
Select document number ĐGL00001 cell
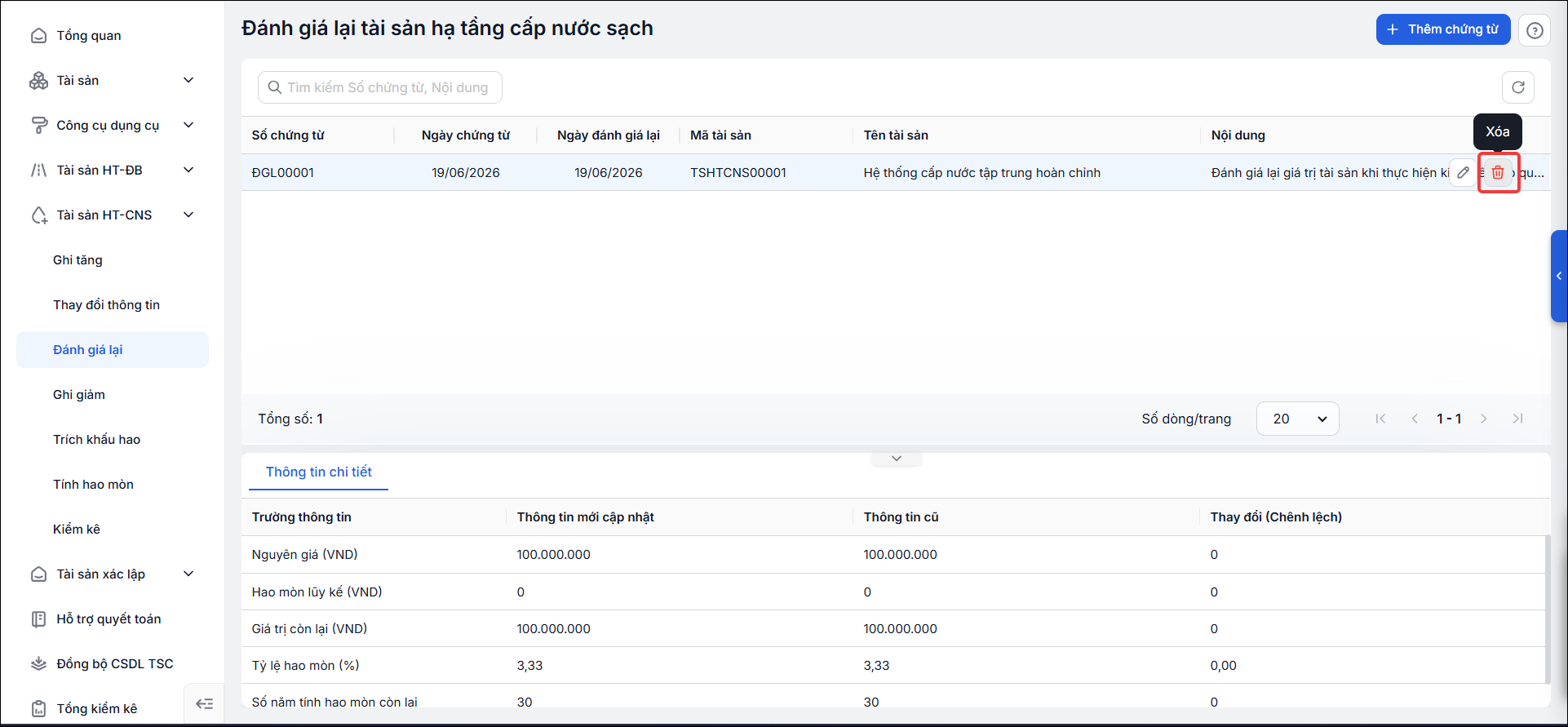tap(283, 173)
